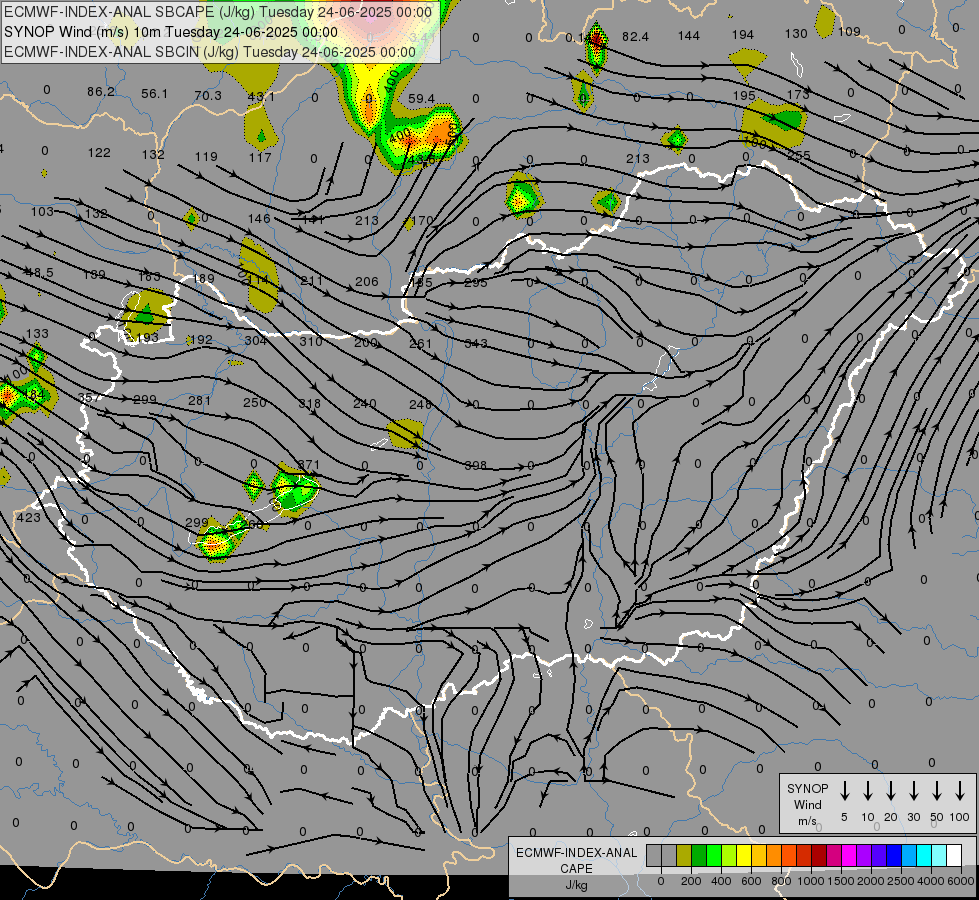Click the SBCIN title line in header box
The image size is (979, 900).
[x=210, y=52]
